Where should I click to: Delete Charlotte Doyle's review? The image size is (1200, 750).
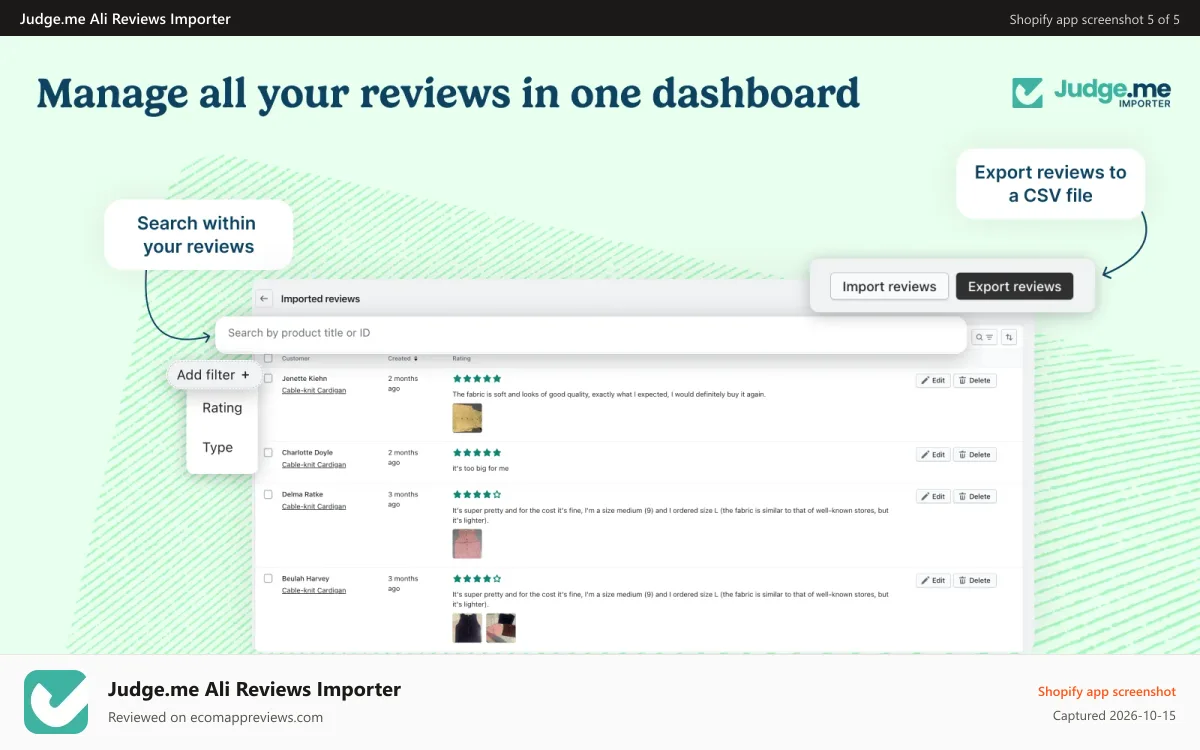(974, 455)
